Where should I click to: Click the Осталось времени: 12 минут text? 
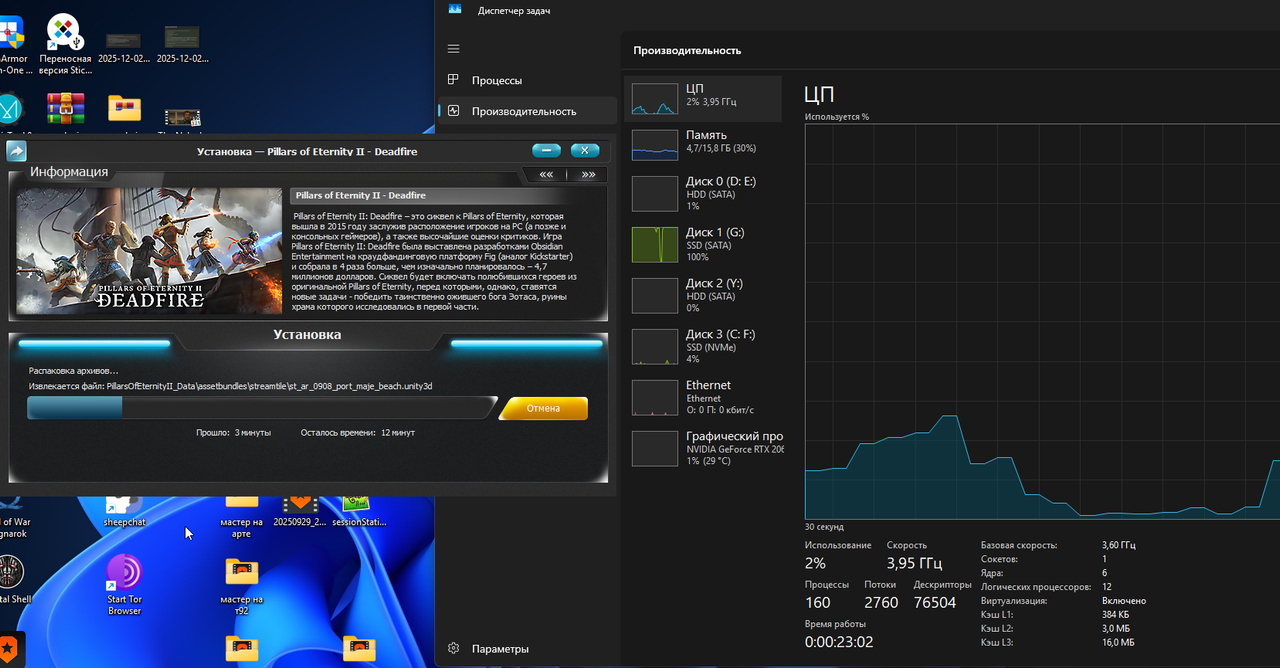[x=358, y=433]
